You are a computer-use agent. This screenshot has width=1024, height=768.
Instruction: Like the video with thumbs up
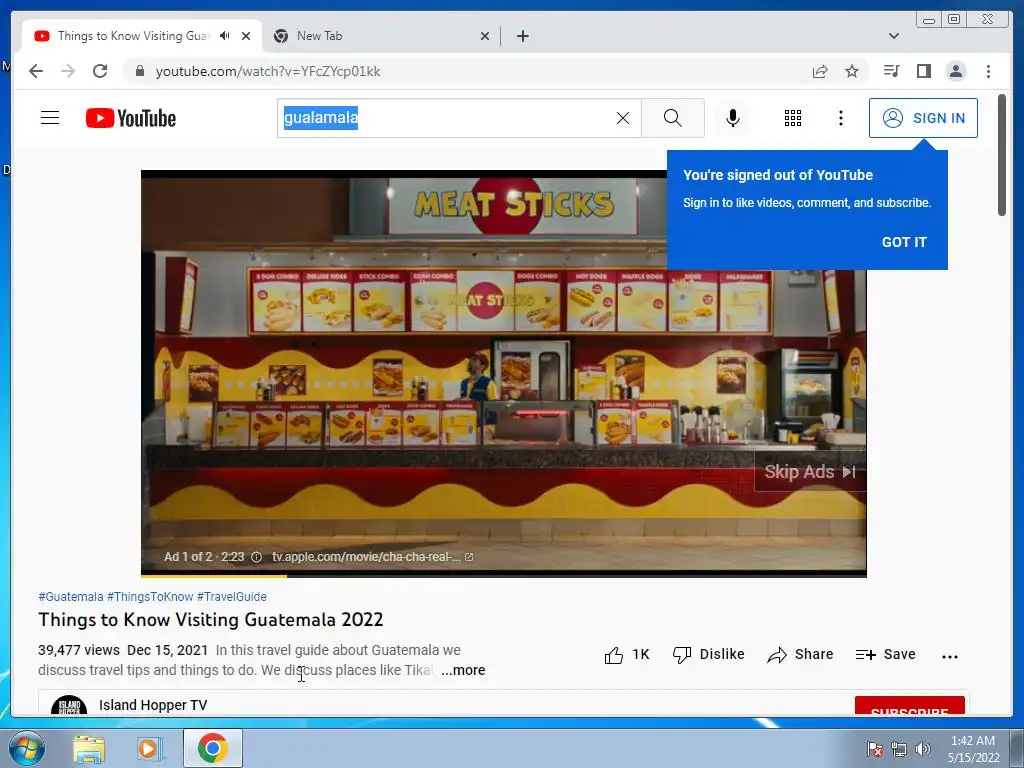626,654
